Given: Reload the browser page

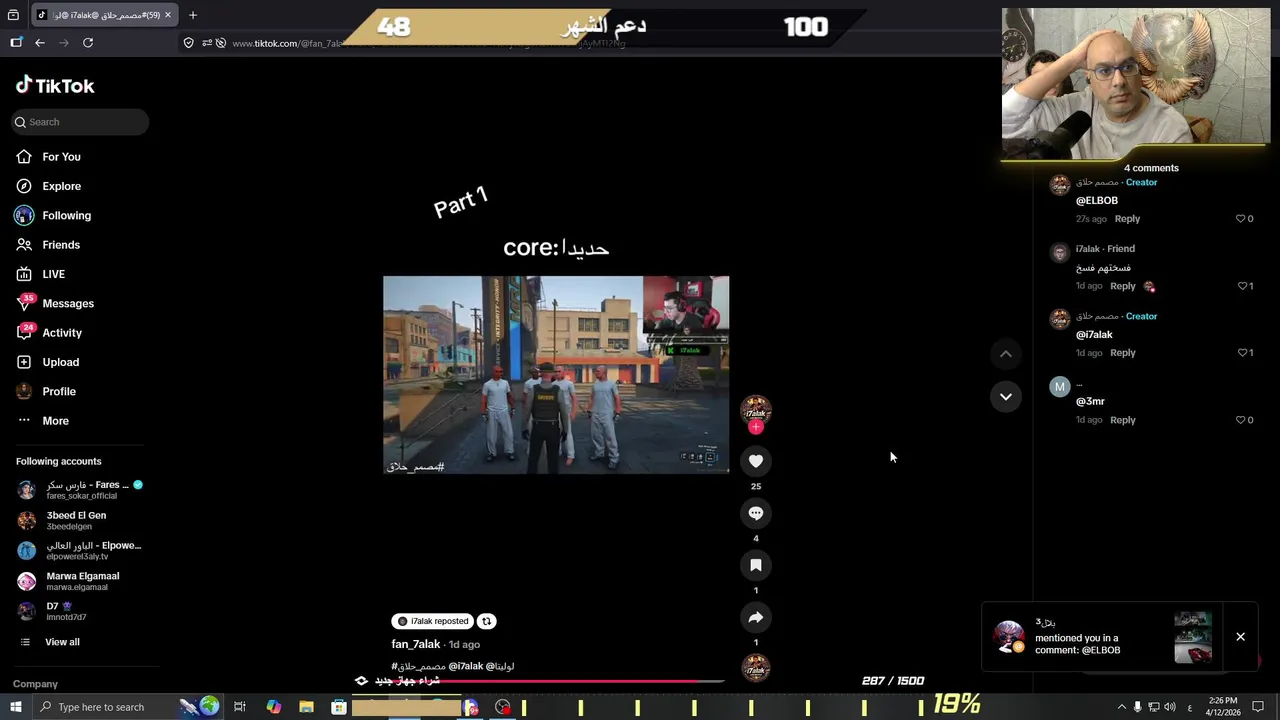Looking at the screenshot, I should (88, 43).
